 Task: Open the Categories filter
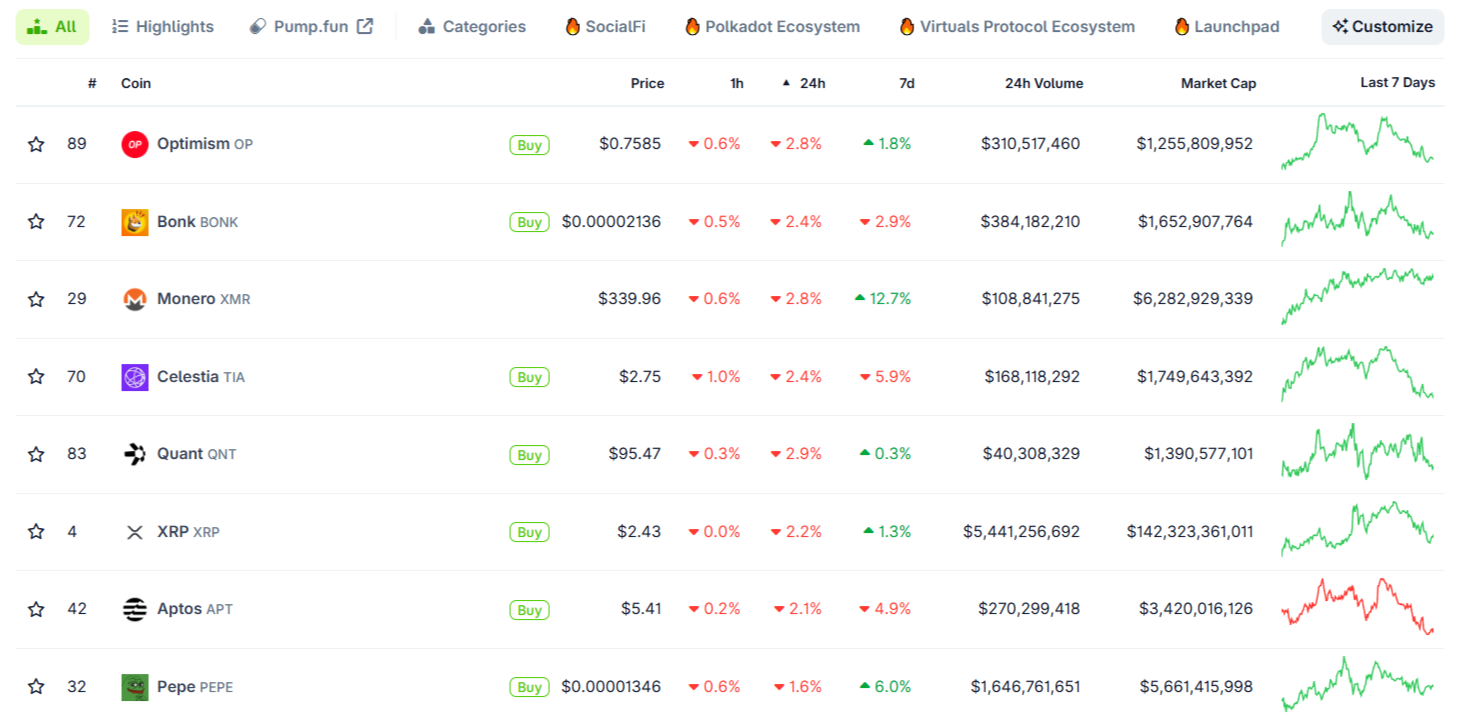click(472, 27)
